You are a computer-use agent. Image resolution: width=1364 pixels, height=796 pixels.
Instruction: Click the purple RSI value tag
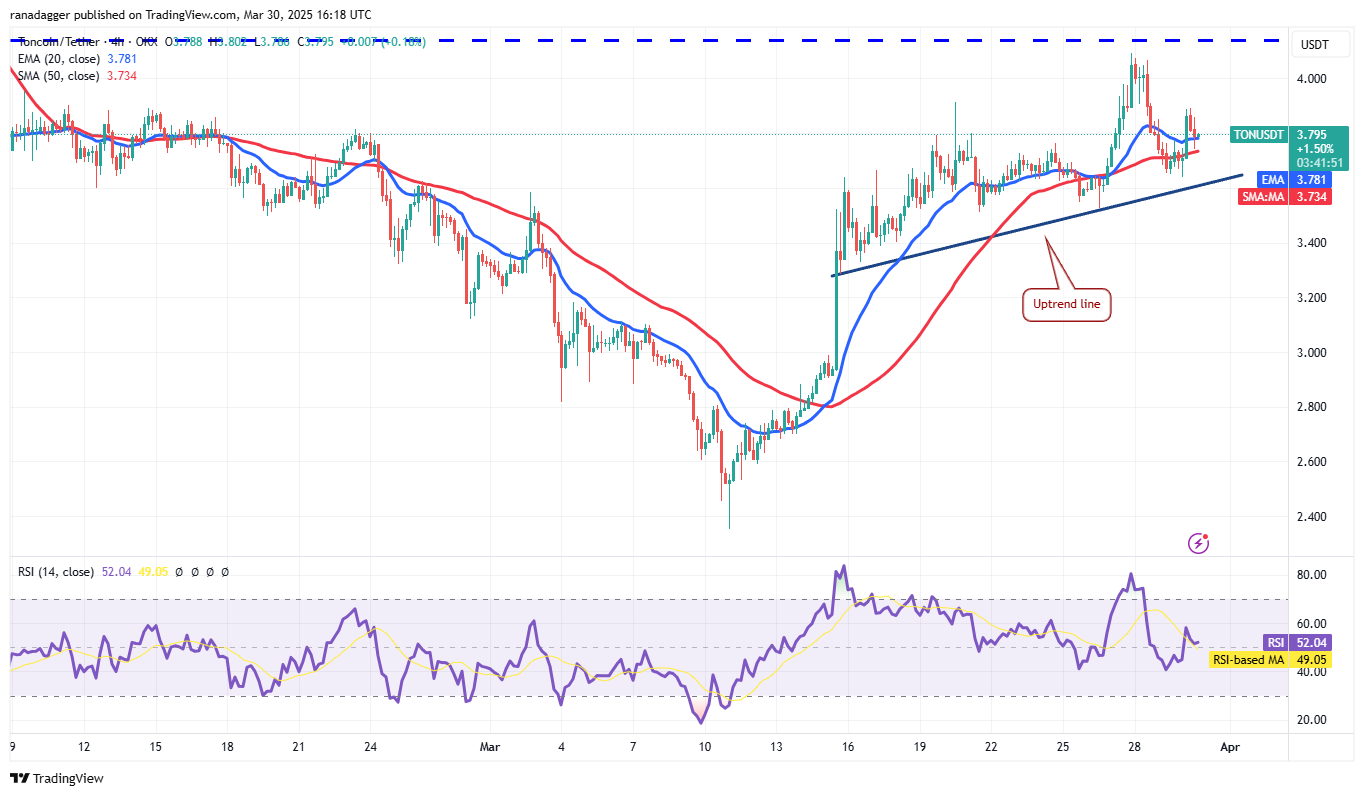point(1274,643)
